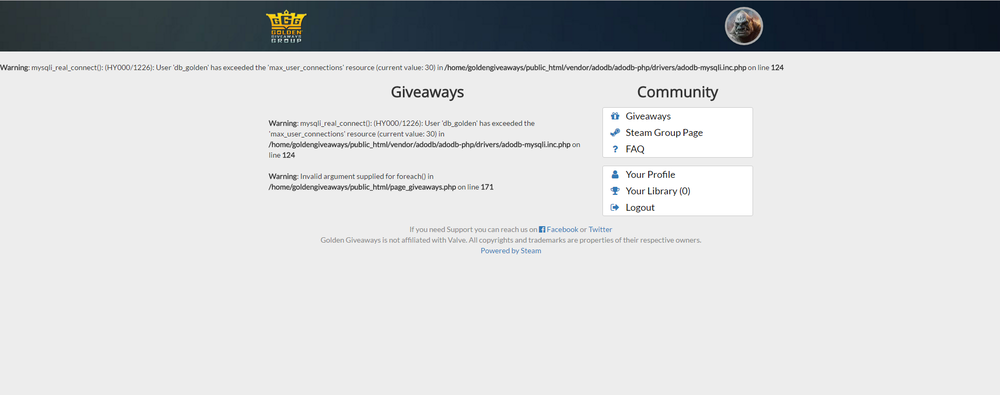The width and height of the screenshot is (1000, 395).
Task: Select the trophy icon beside Your Library
Action: tap(615, 191)
